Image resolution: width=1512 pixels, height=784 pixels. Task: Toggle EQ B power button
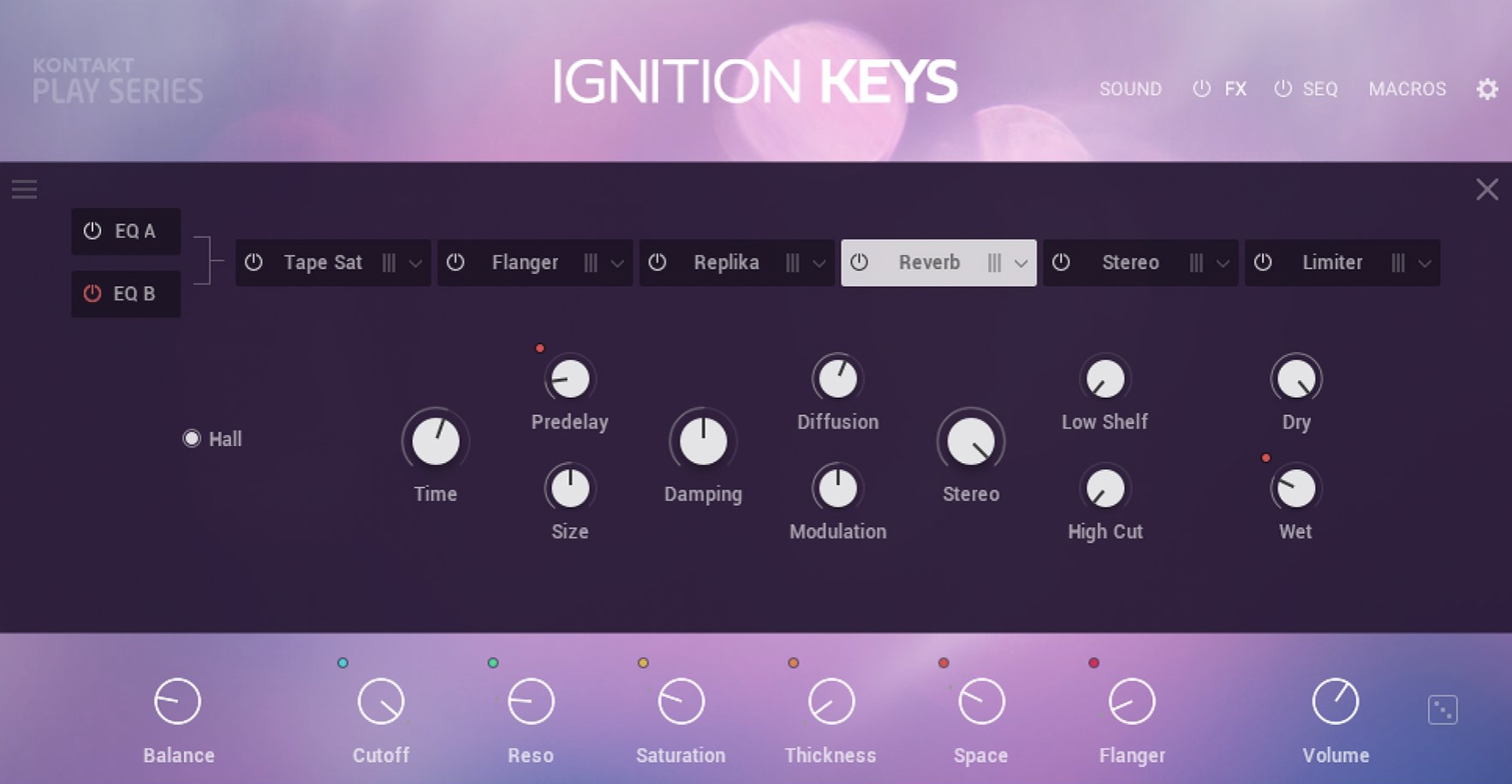click(x=92, y=293)
